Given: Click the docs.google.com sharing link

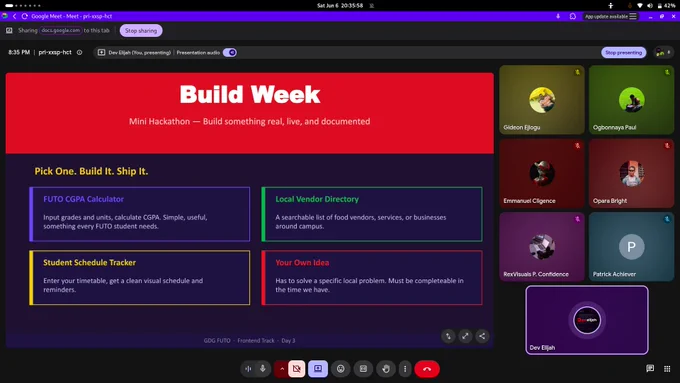Looking at the screenshot, I should pyautogui.click(x=61, y=30).
